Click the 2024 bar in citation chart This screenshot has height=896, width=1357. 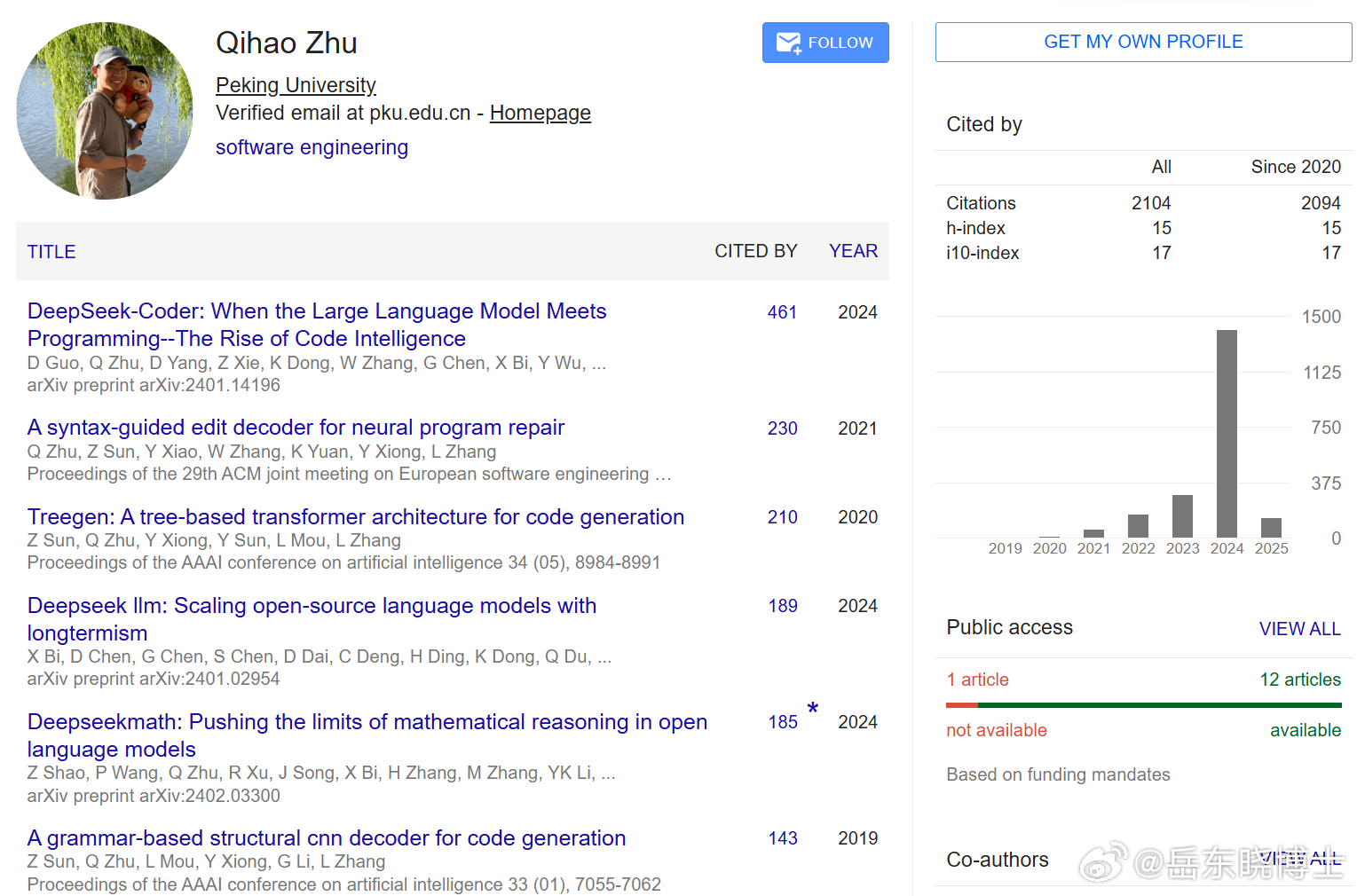tap(1227, 434)
